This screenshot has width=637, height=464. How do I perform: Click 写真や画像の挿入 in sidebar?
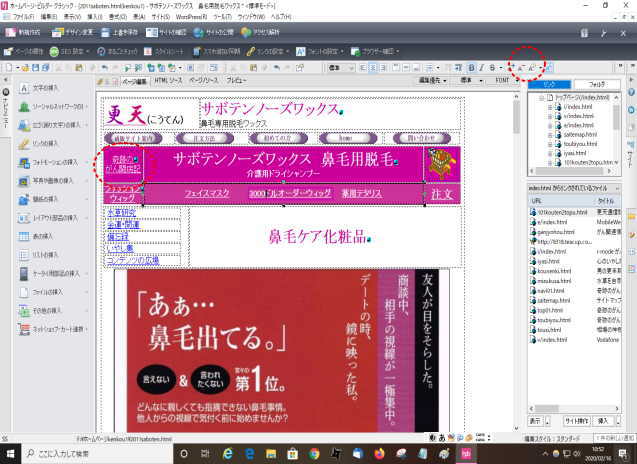point(46,180)
